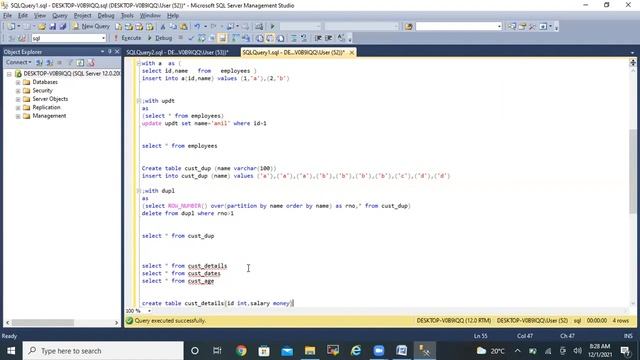Image resolution: width=640 pixels, height=360 pixels.
Task: Close the SQLQuery1.sql tab
Action: 351,52
